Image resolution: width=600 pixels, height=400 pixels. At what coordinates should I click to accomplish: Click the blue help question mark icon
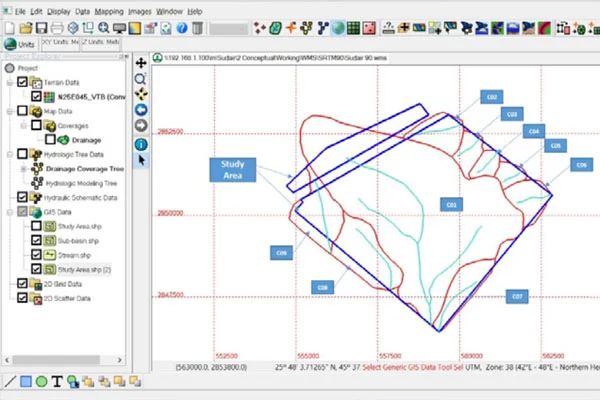182,28
